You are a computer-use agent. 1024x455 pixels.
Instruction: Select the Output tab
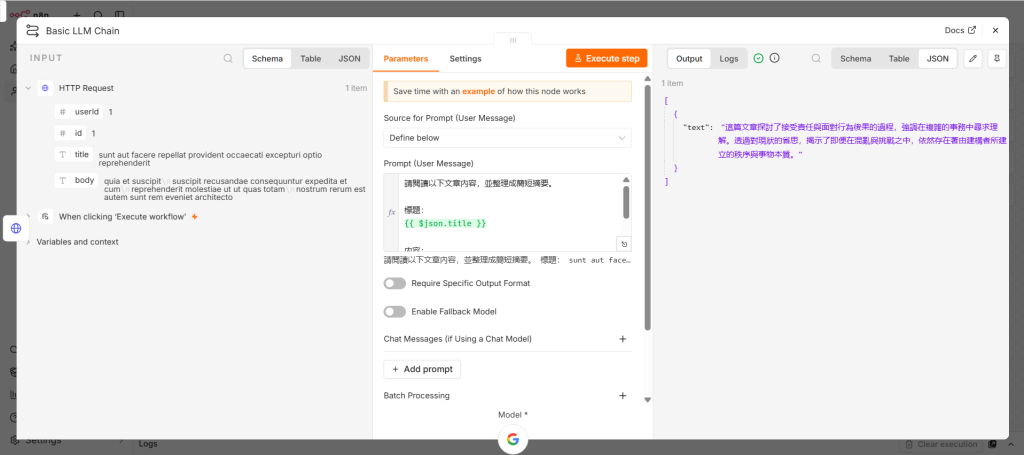click(x=688, y=58)
